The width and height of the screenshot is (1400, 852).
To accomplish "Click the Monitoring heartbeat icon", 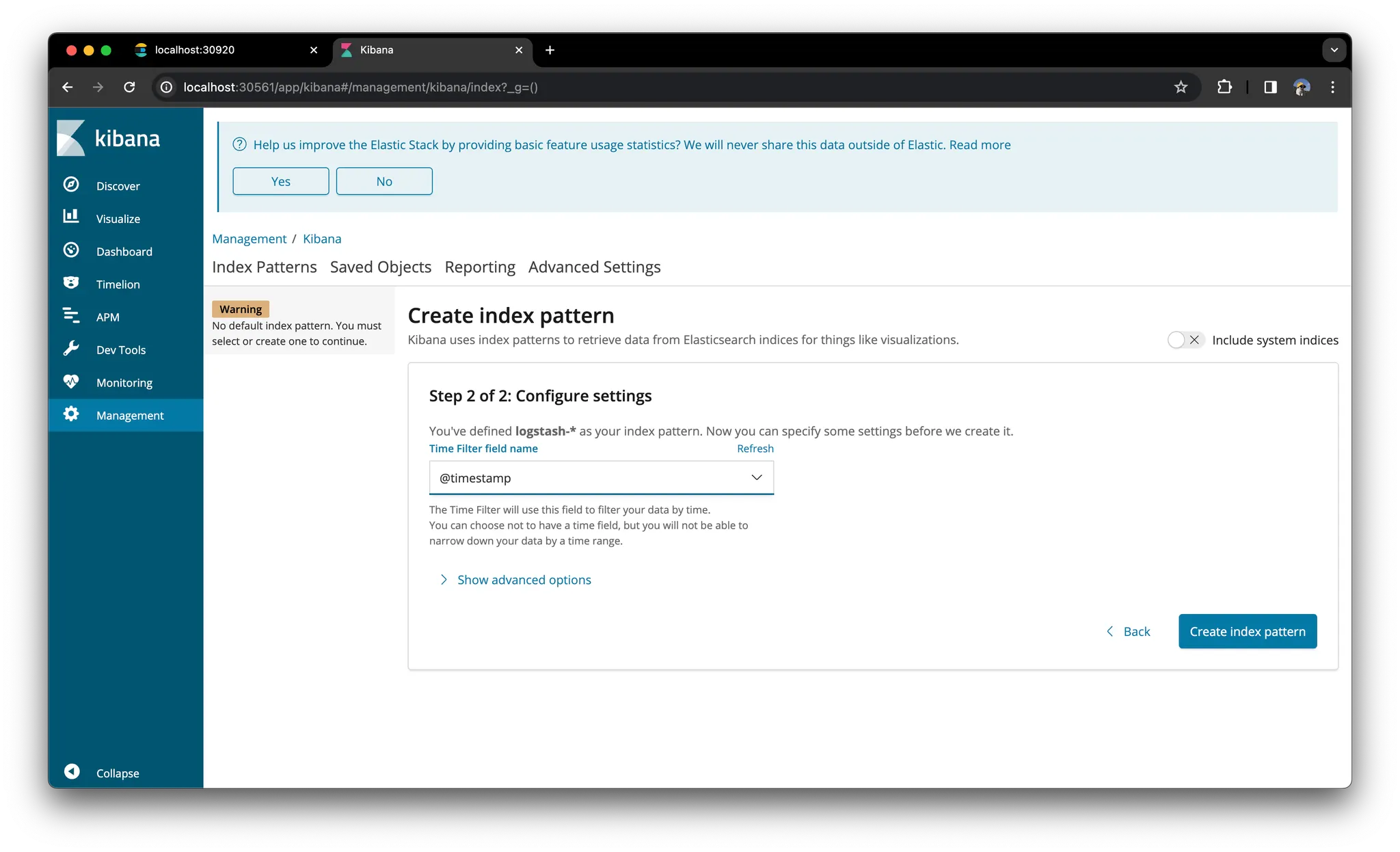I will click(x=71, y=382).
